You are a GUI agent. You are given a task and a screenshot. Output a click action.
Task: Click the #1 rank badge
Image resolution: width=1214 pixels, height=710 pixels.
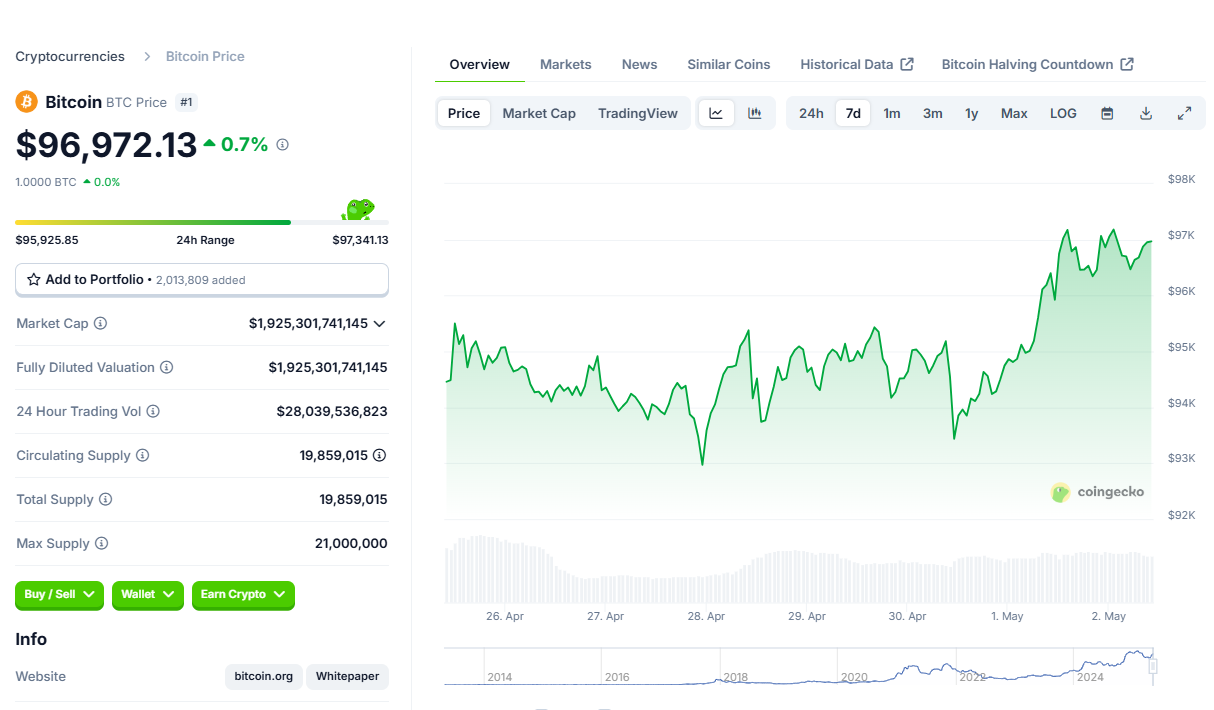pyautogui.click(x=186, y=102)
